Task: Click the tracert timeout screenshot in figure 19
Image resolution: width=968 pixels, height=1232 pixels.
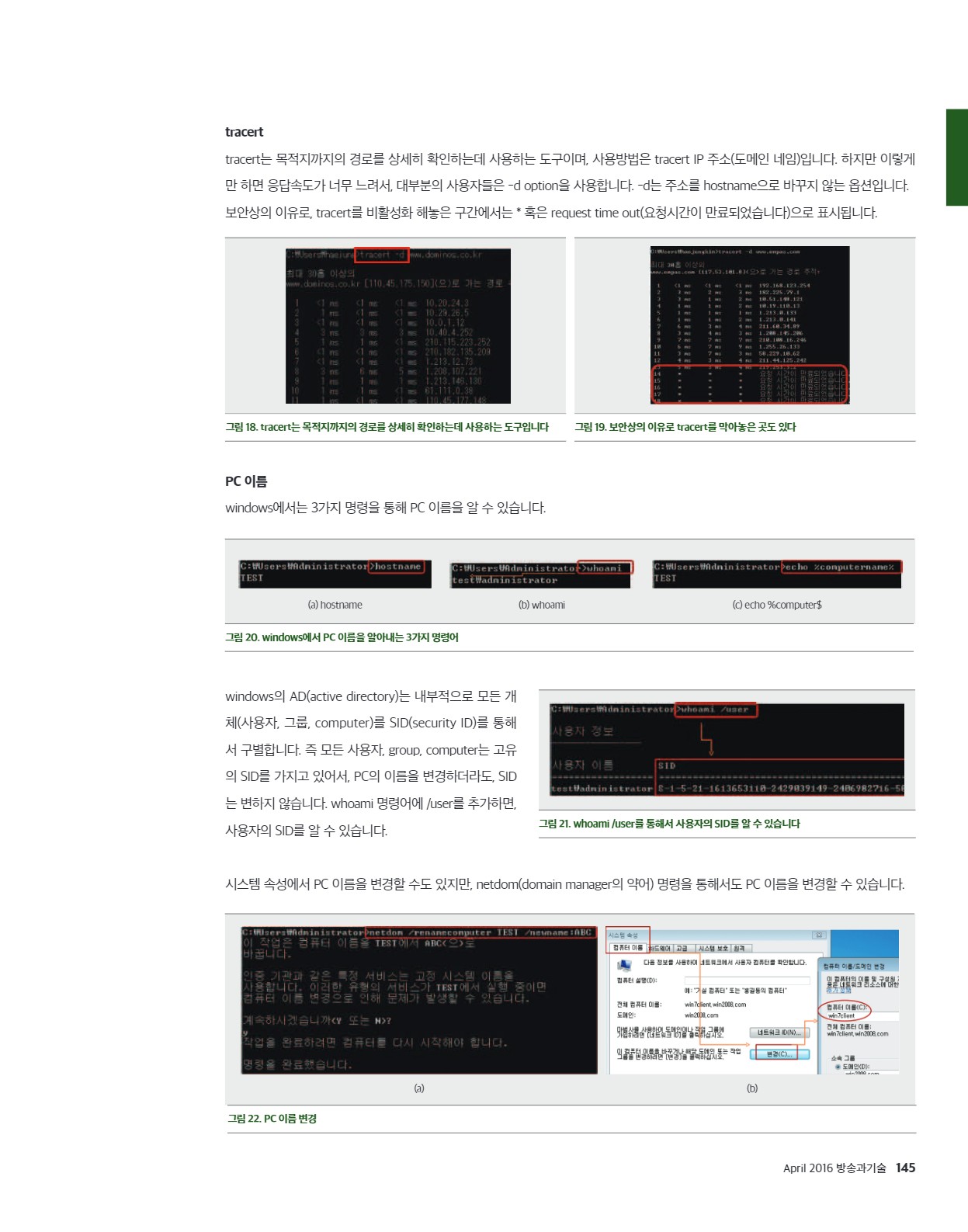Action: pyautogui.click(x=749, y=325)
